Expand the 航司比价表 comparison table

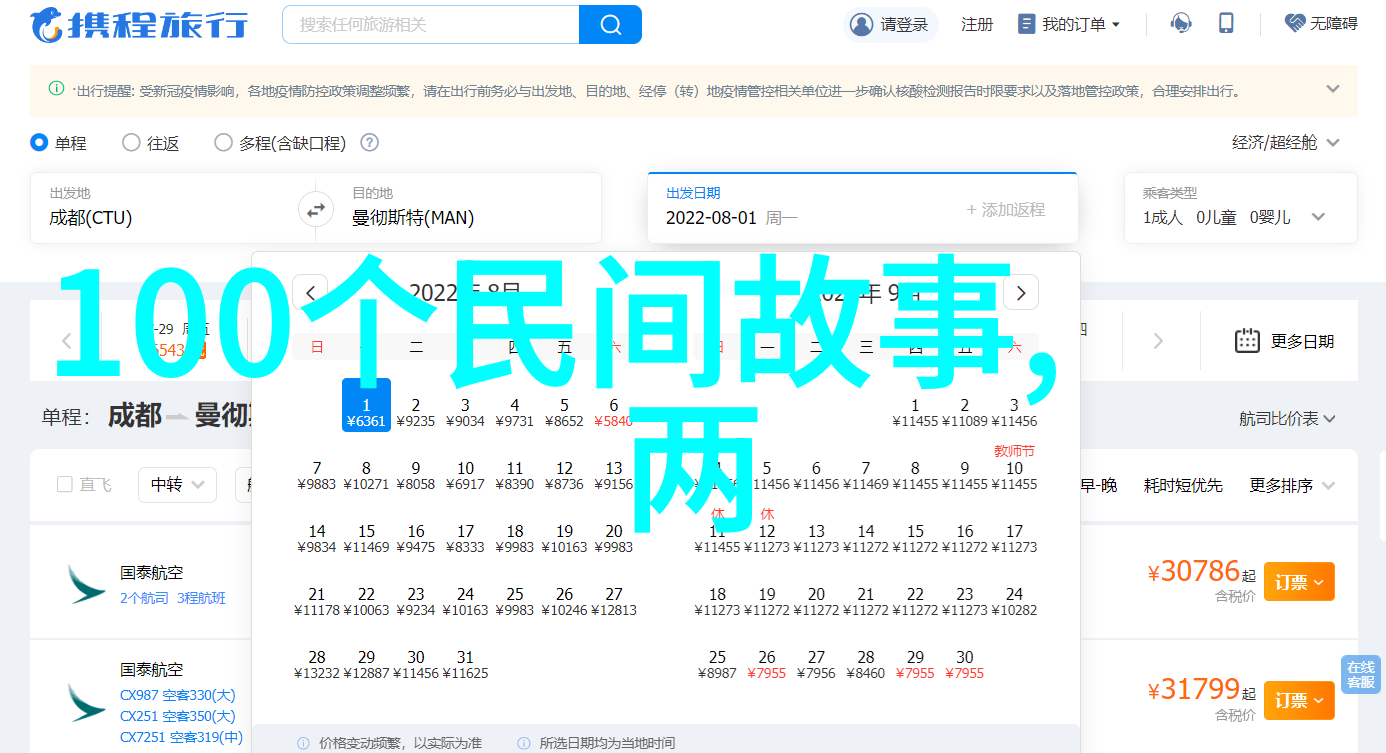(1288, 419)
